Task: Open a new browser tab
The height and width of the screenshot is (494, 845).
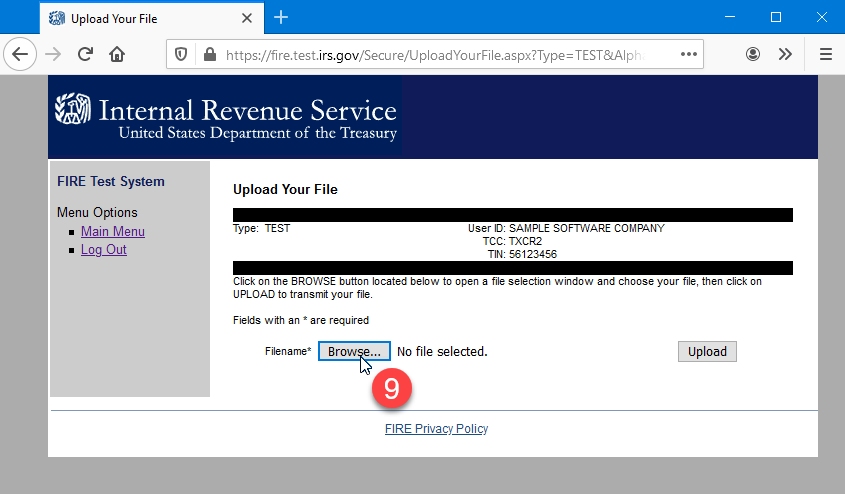Action: (281, 18)
